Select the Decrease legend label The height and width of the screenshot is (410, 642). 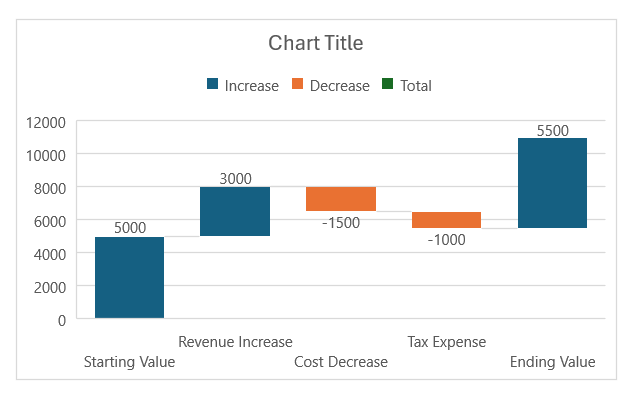pos(340,86)
